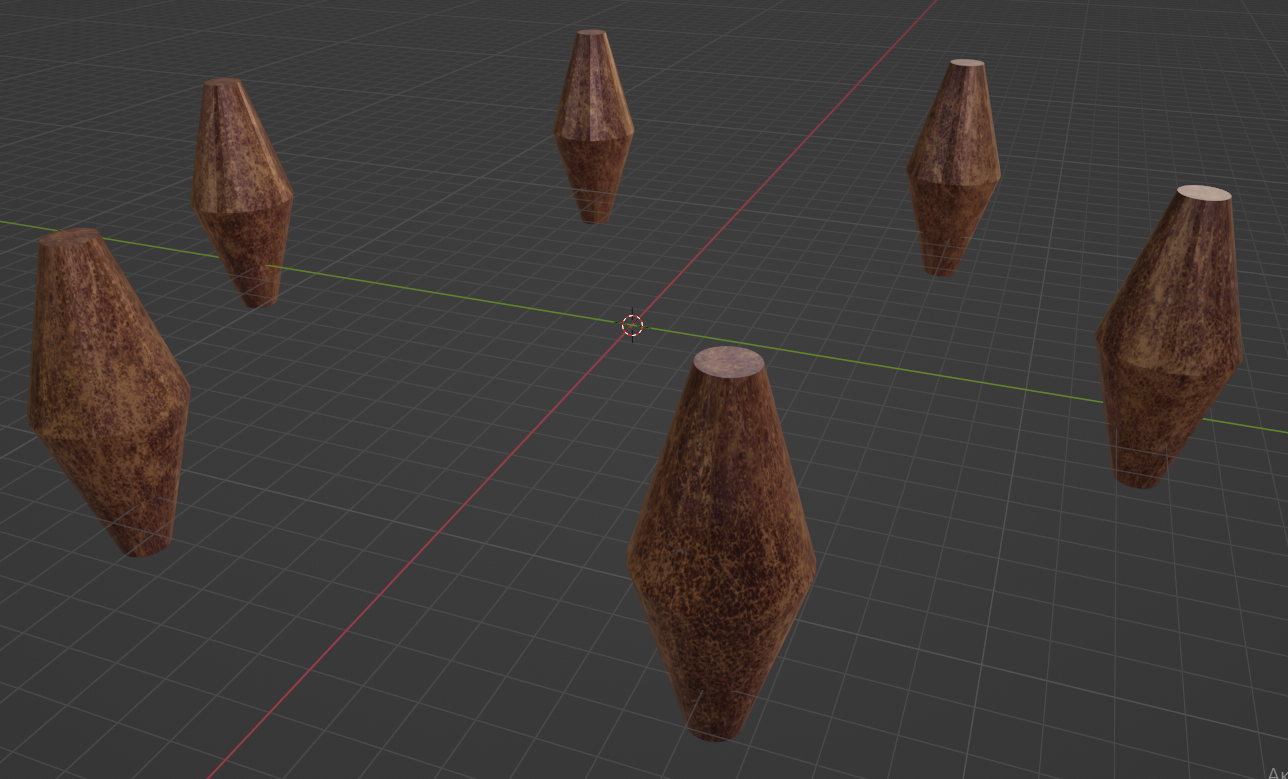Select the wooden spindle at the far left
The width and height of the screenshot is (1288, 779).
pyautogui.click(x=109, y=391)
